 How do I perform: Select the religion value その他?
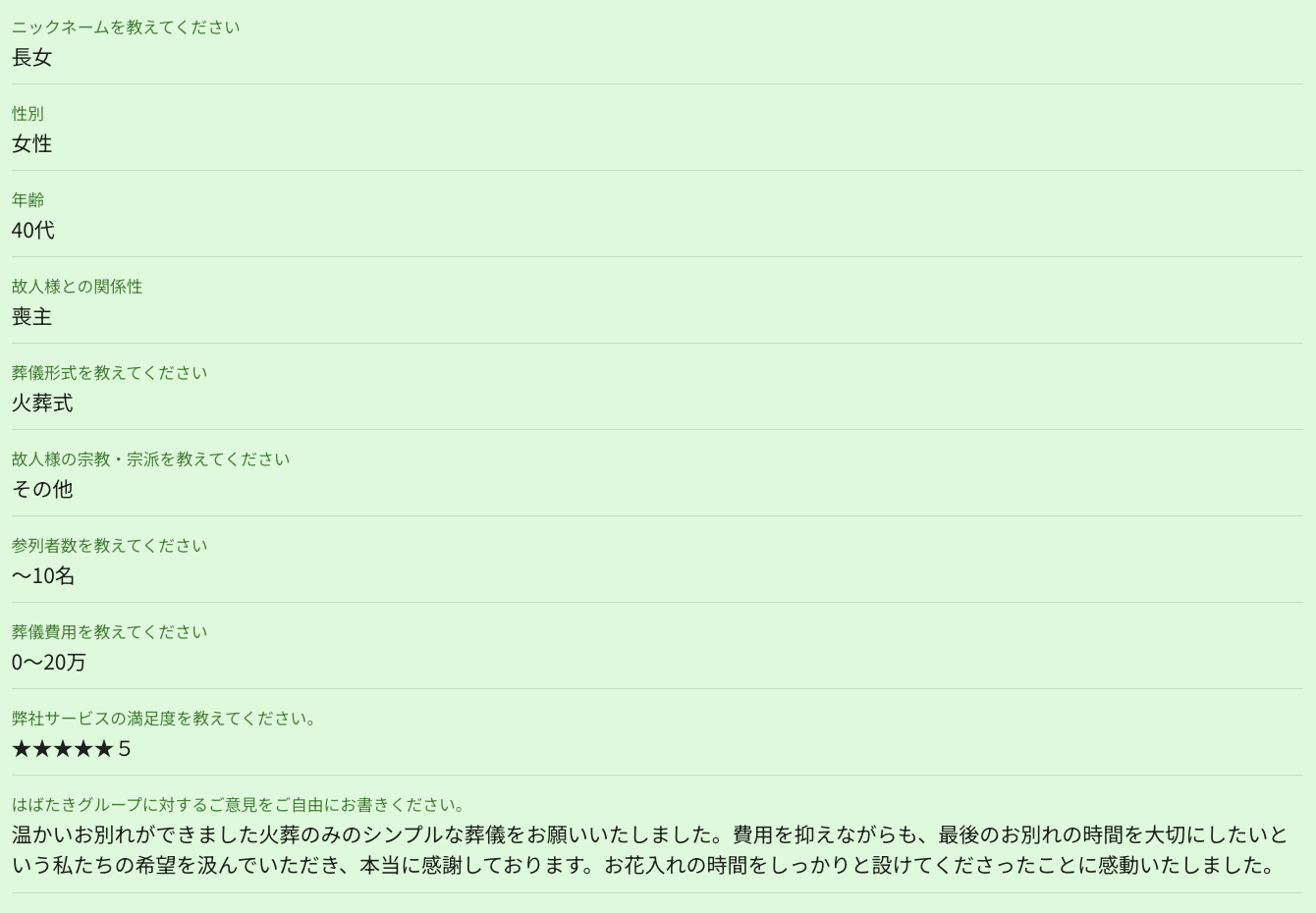pos(42,490)
